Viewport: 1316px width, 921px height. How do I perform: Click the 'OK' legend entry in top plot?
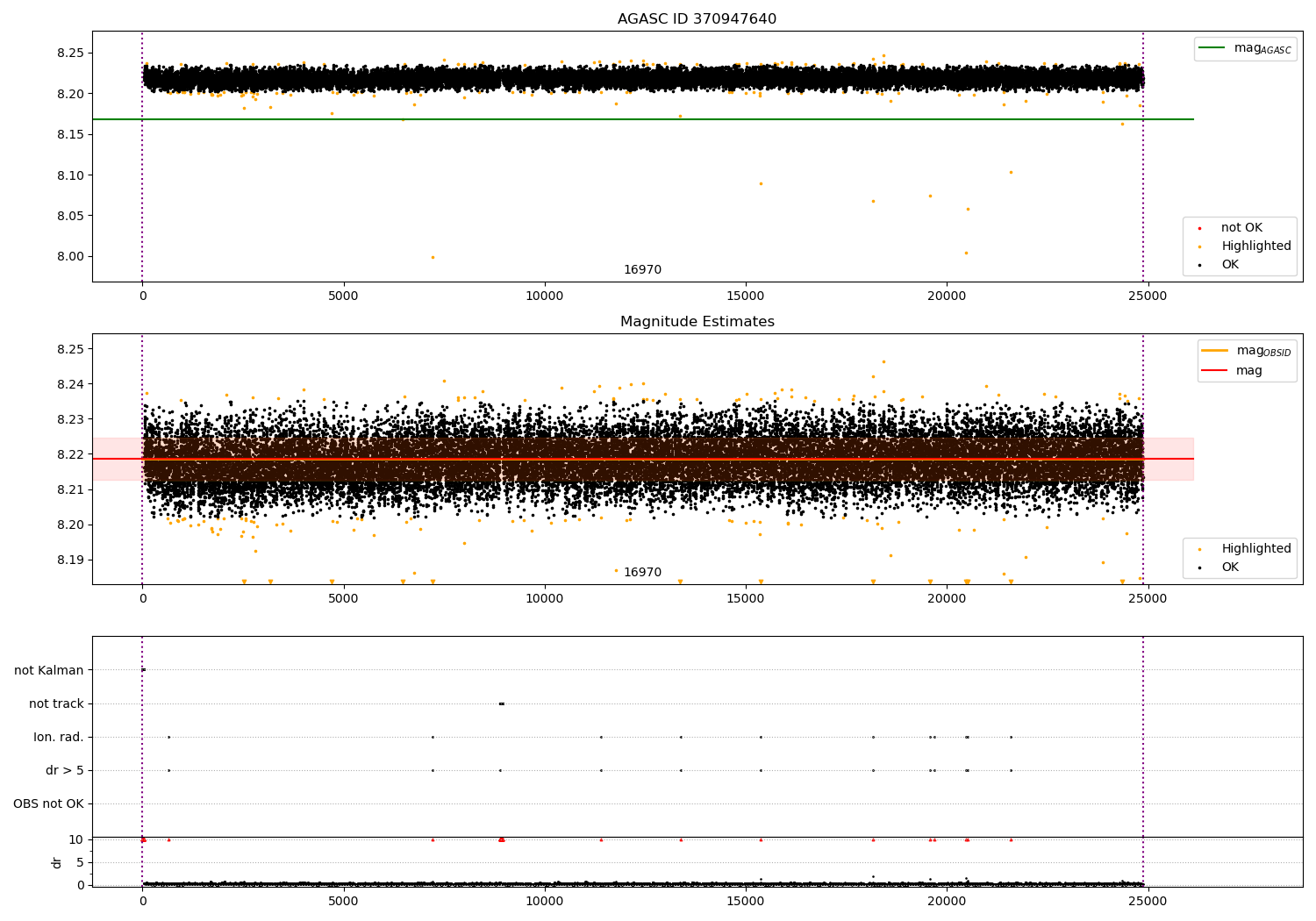point(1230,265)
